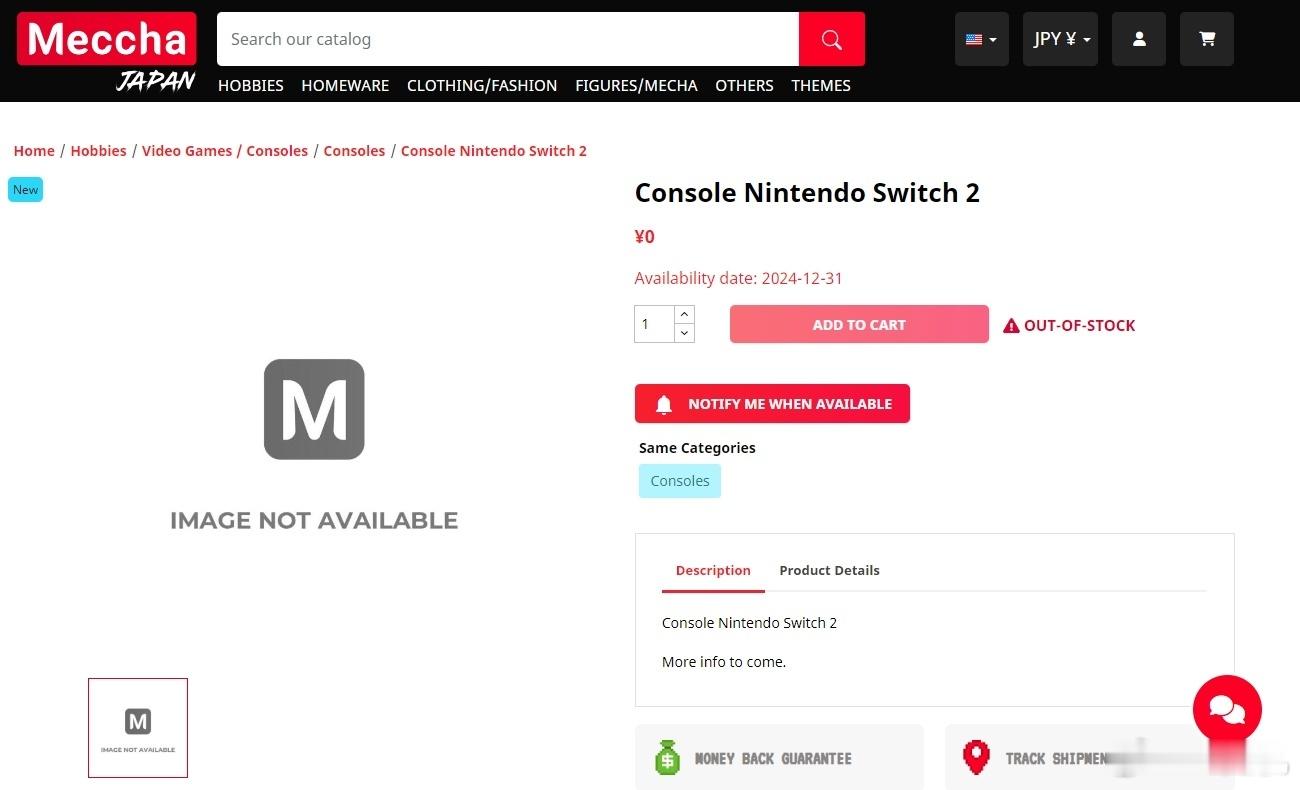Click the Money Back Guarantee badge
Viewport: 1300px width, 790px height.
pyautogui.click(x=779, y=758)
